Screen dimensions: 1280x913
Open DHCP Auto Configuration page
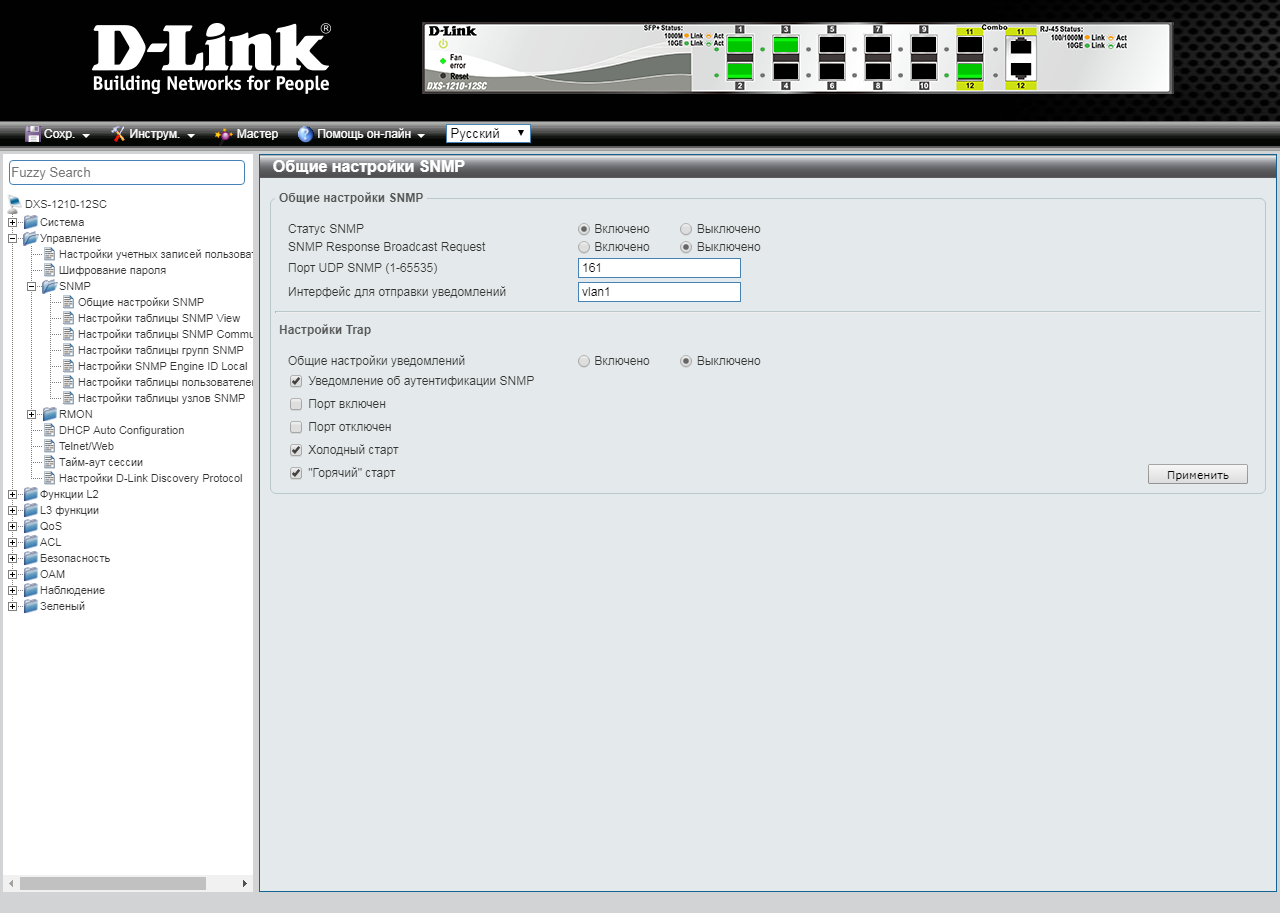122,430
